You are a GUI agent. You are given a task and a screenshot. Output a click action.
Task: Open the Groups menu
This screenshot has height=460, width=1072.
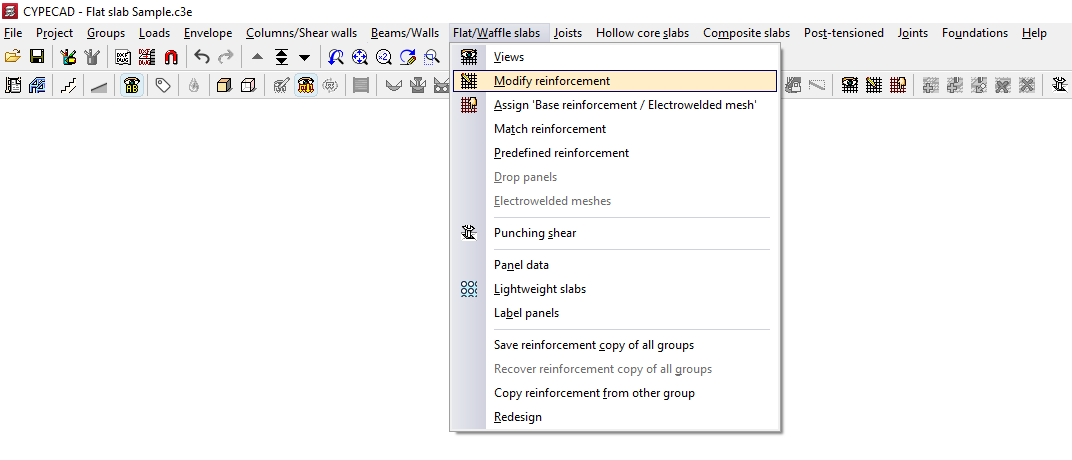(x=106, y=33)
